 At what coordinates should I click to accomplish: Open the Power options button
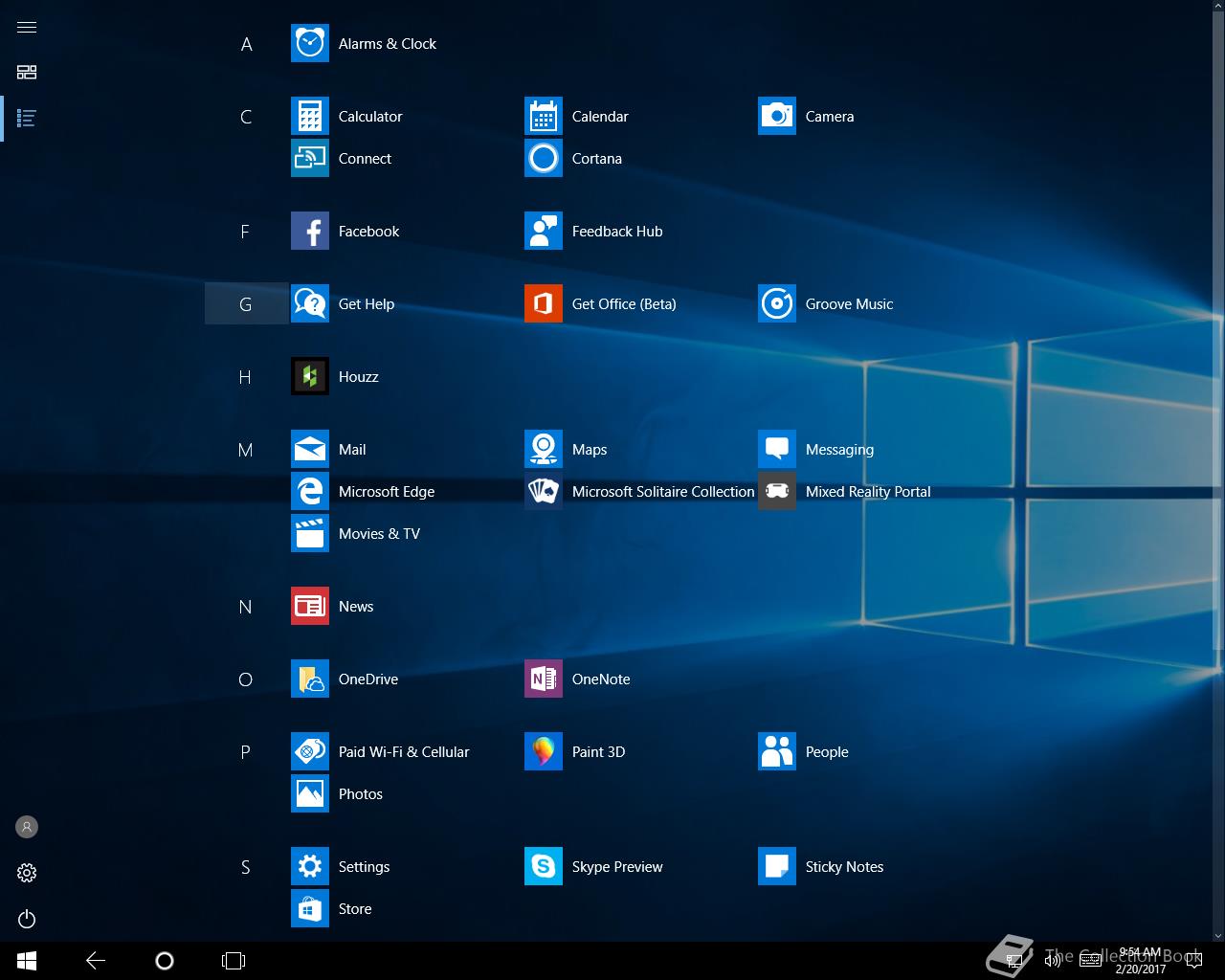[27, 919]
